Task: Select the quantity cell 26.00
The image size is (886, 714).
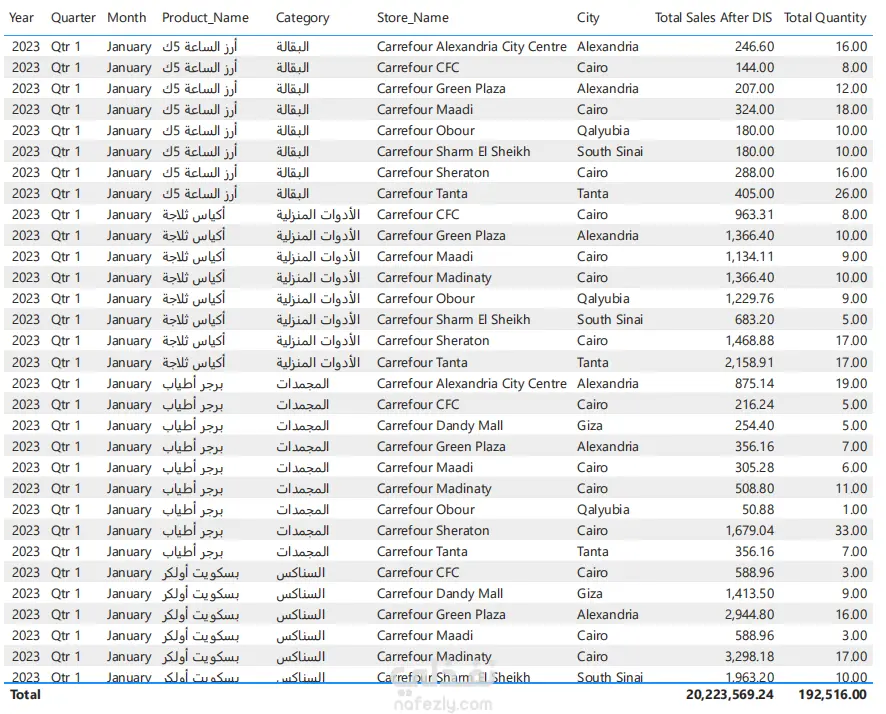Action: click(x=851, y=193)
